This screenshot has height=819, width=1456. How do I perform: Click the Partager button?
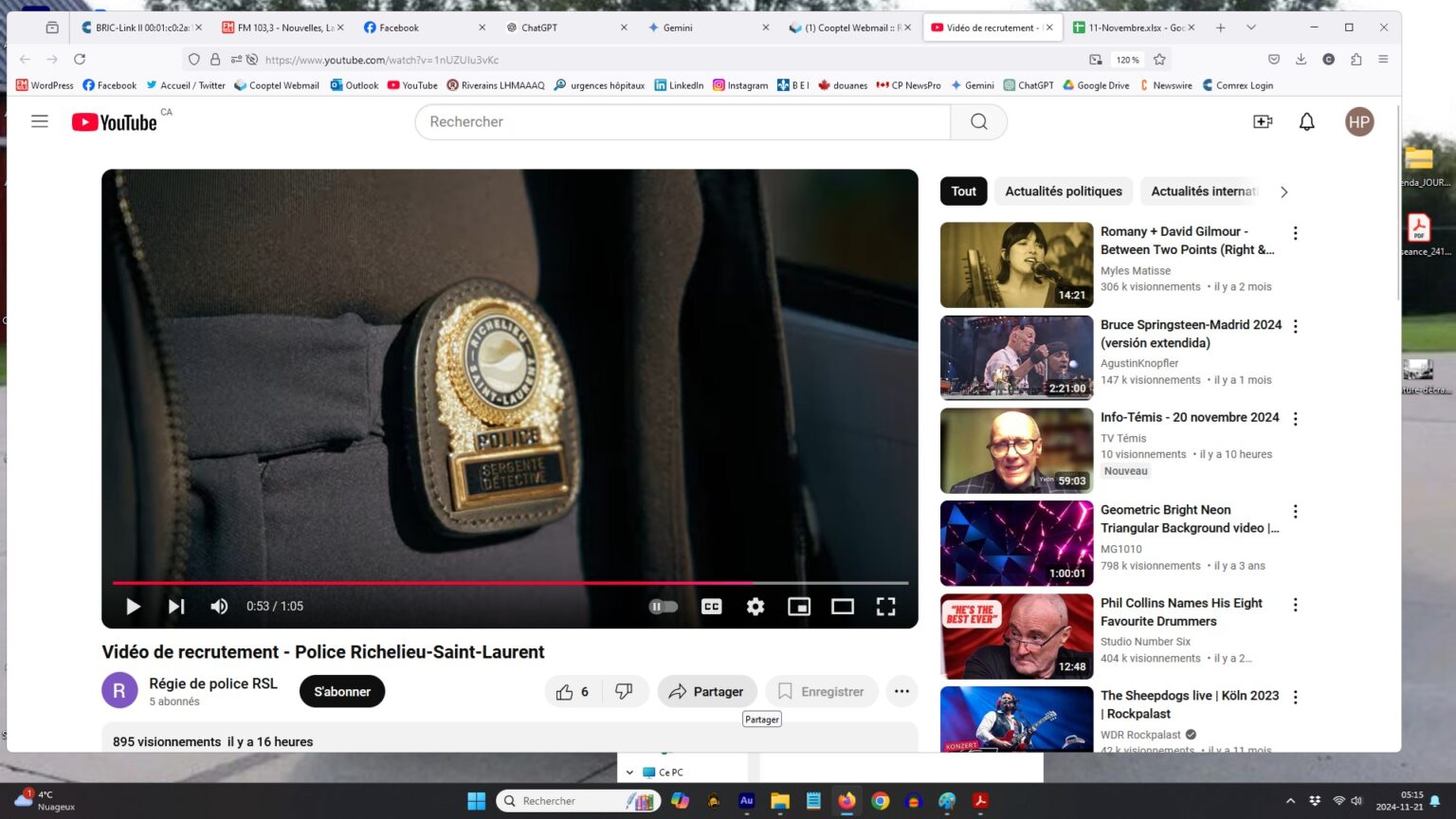point(707,692)
